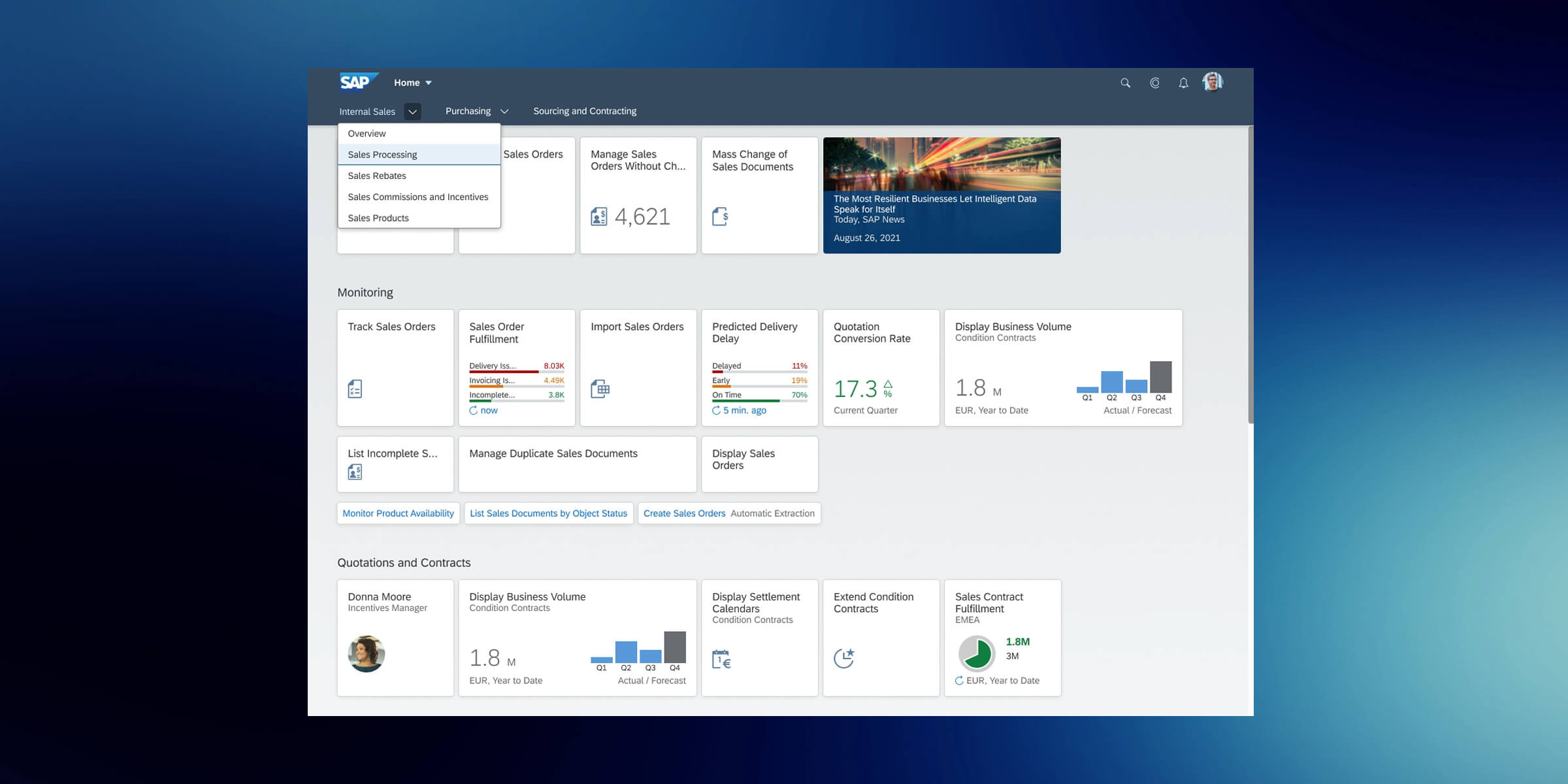1568x784 pixels.
Task: Select Sales Rebates from the menu
Action: pos(377,176)
